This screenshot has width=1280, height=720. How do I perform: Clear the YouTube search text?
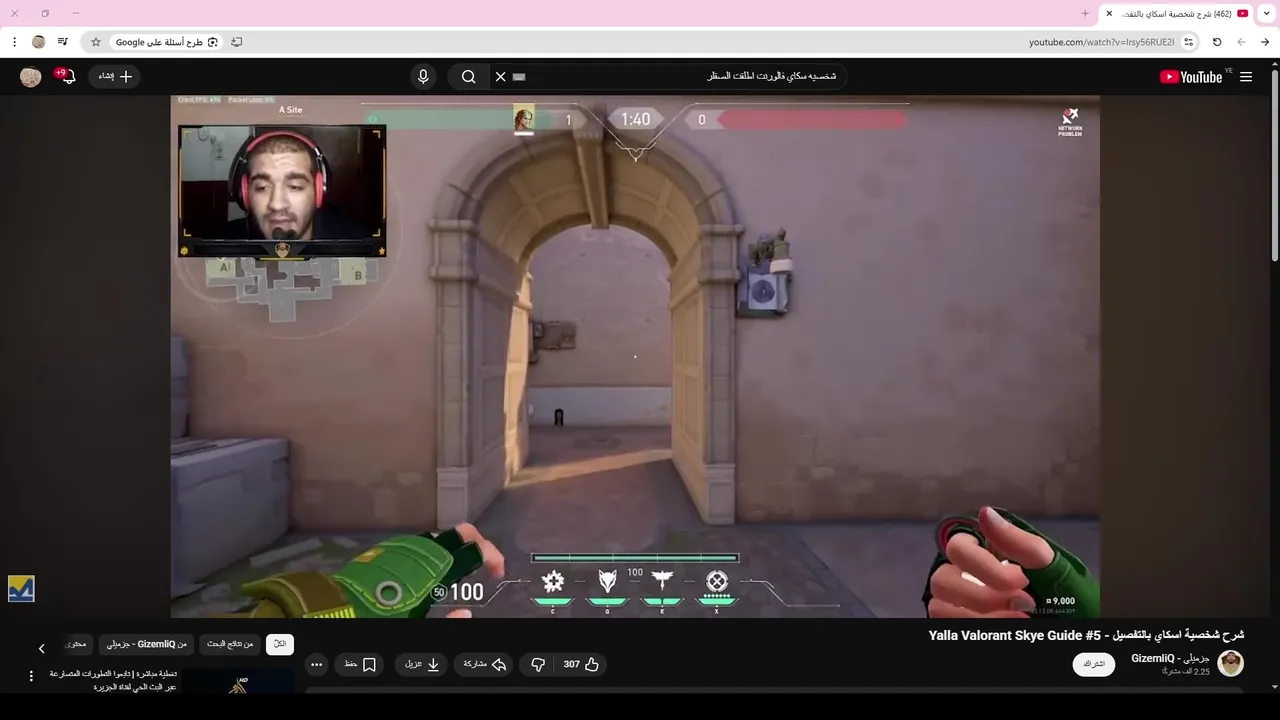(500, 77)
